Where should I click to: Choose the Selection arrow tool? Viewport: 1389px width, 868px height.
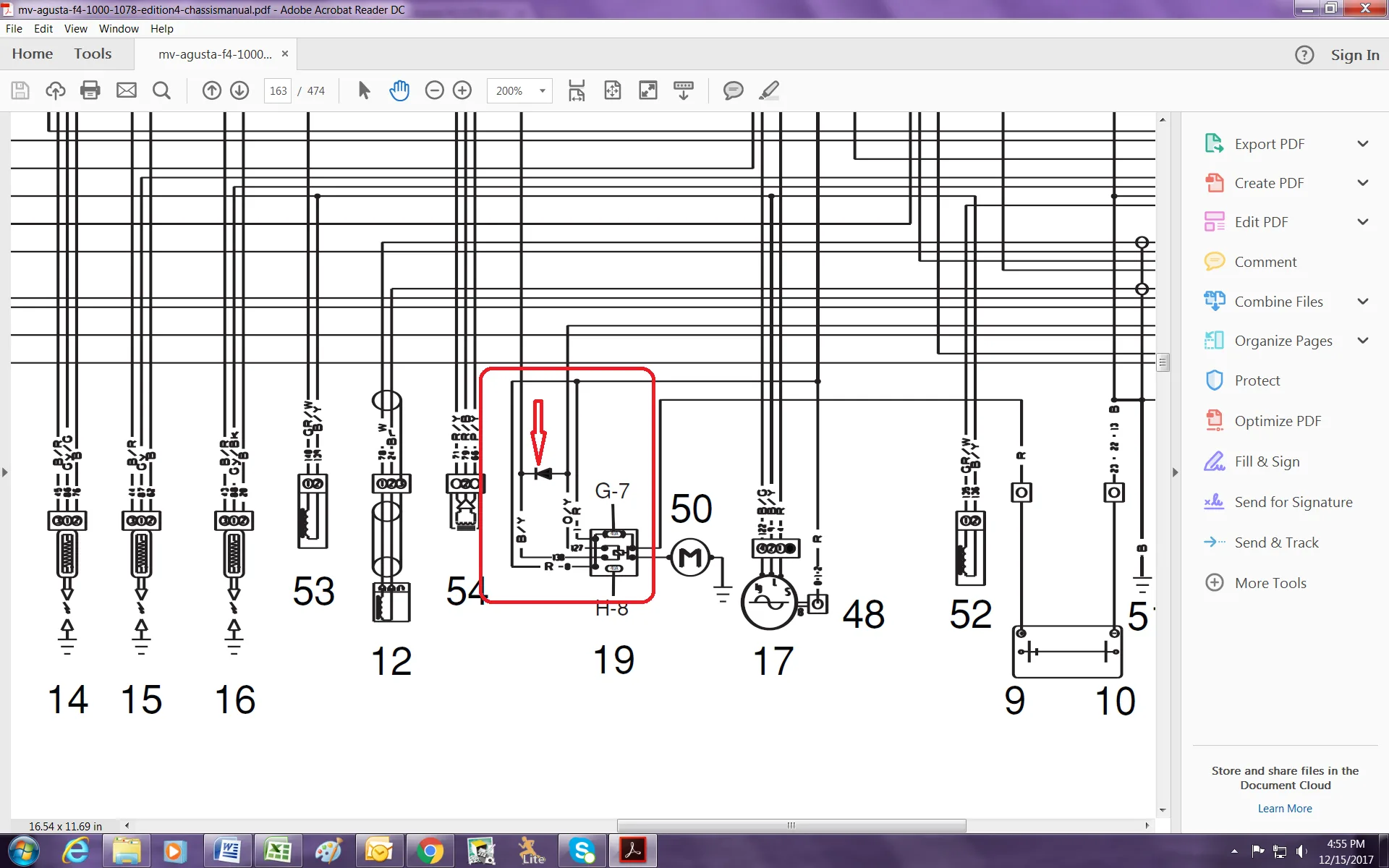pos(364,90)
